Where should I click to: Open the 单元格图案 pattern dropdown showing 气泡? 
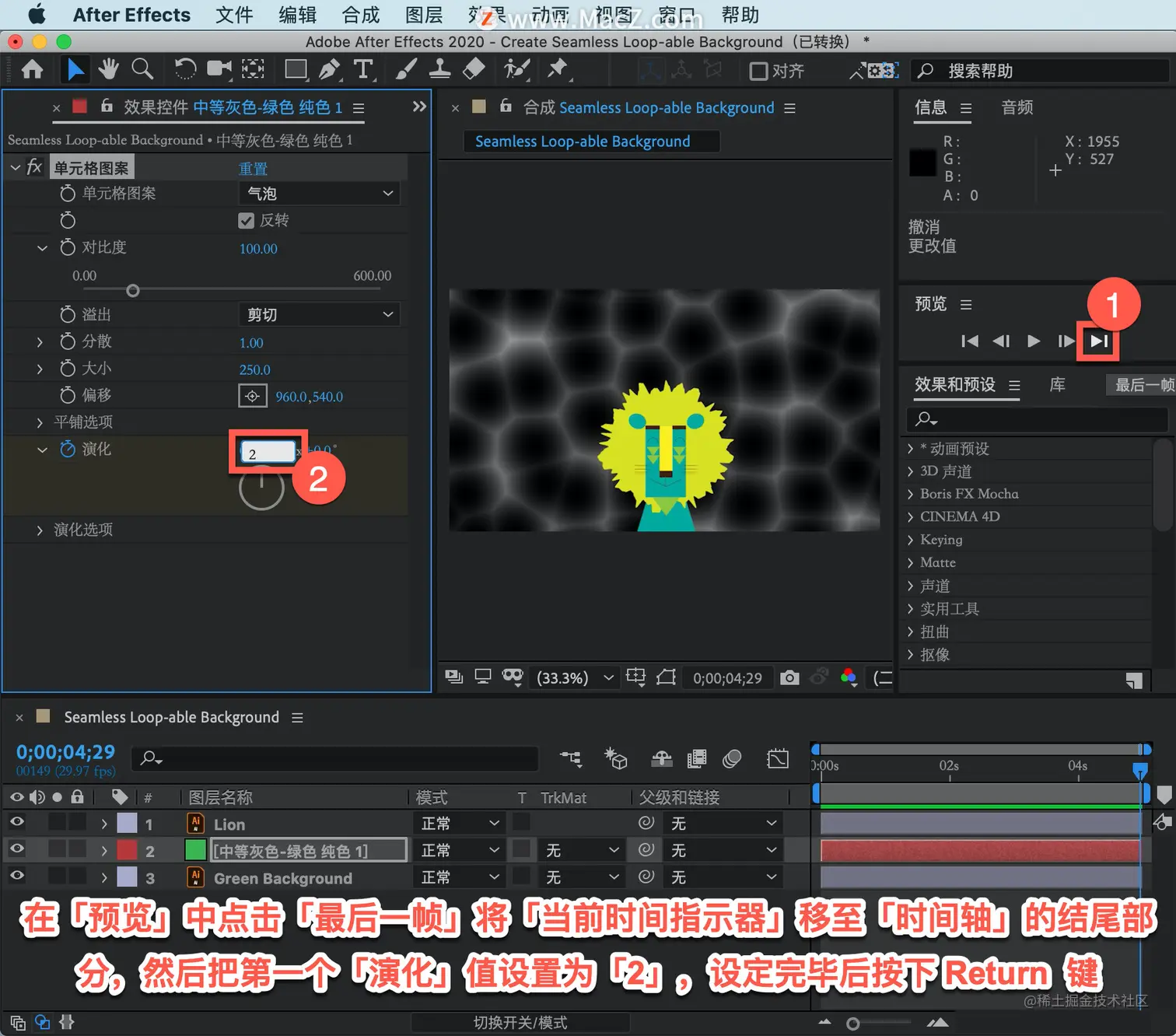point(319,193)
